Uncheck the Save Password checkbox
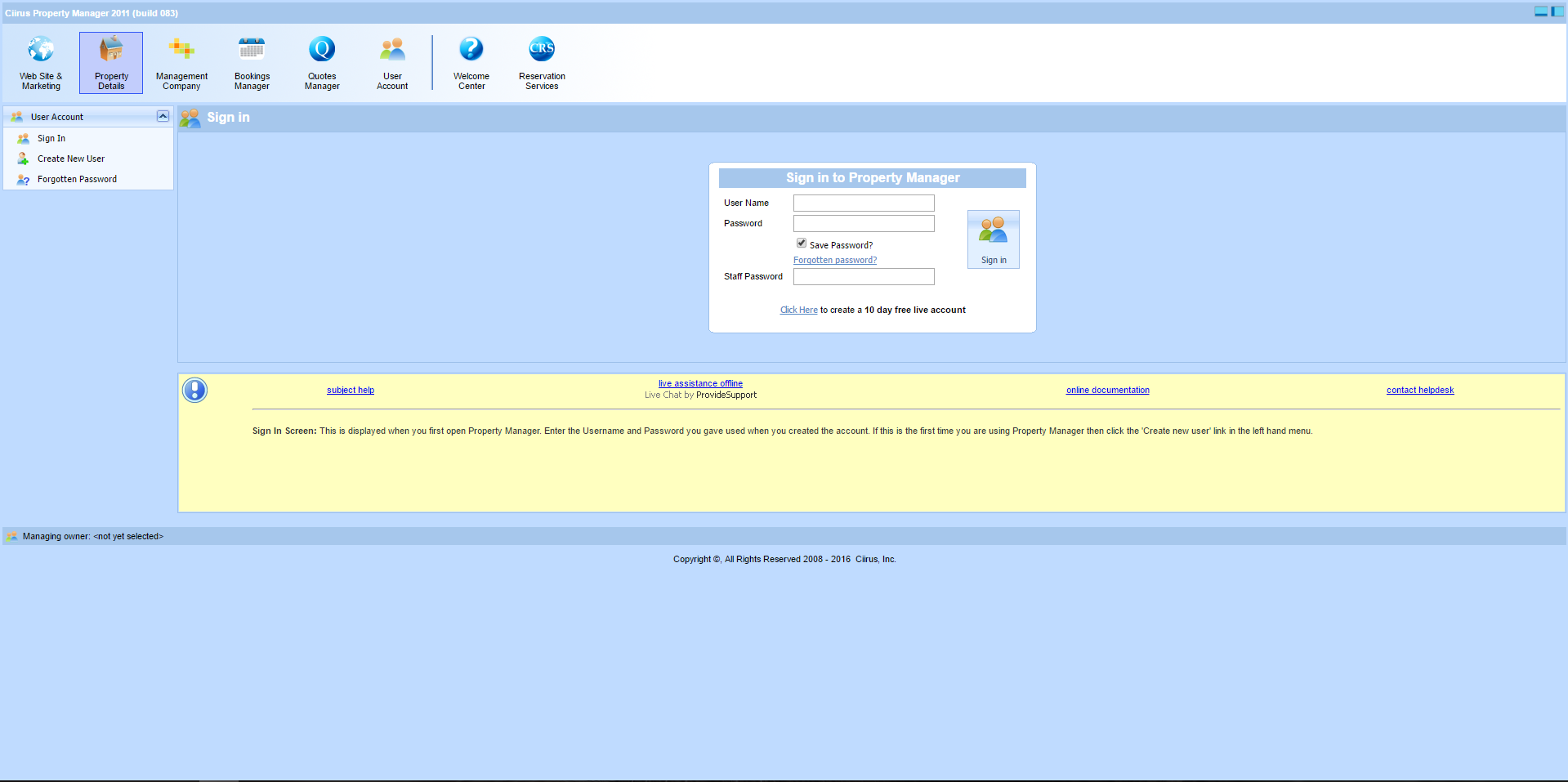Viewport: 1568px width, 782px height. click(x=802, y=244)
